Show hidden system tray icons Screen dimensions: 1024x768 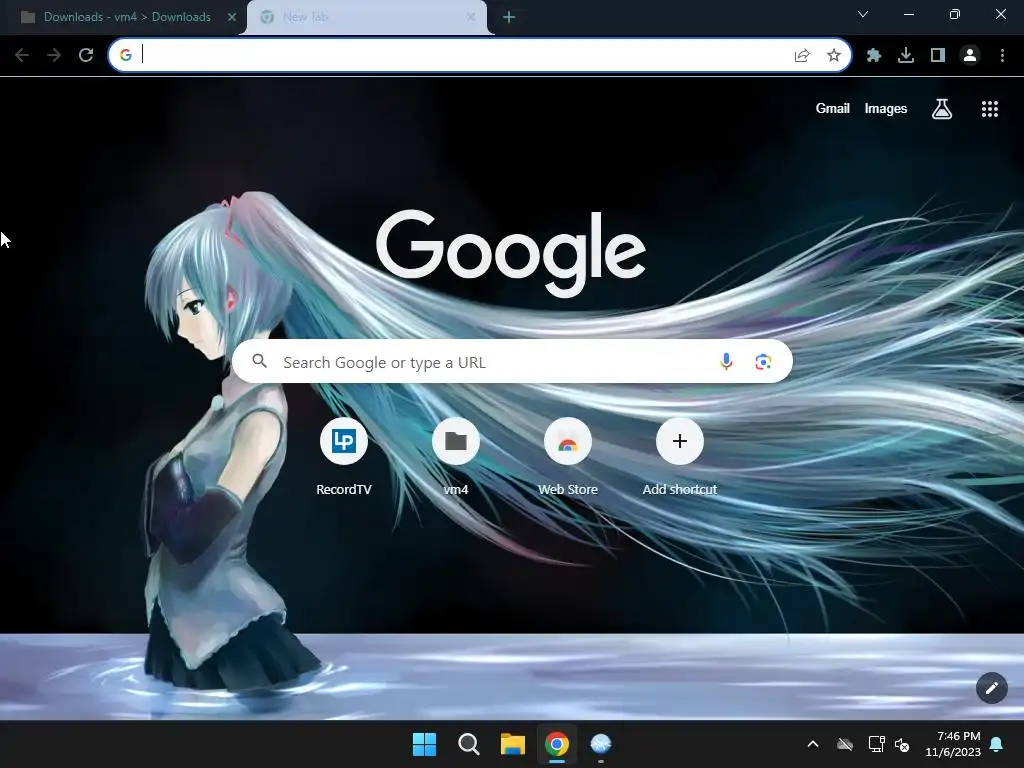[x=812, y=744]
